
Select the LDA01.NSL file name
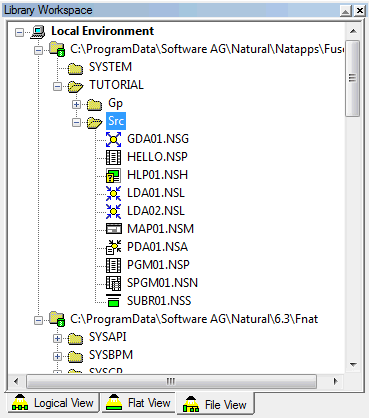(x=156, y=193)
